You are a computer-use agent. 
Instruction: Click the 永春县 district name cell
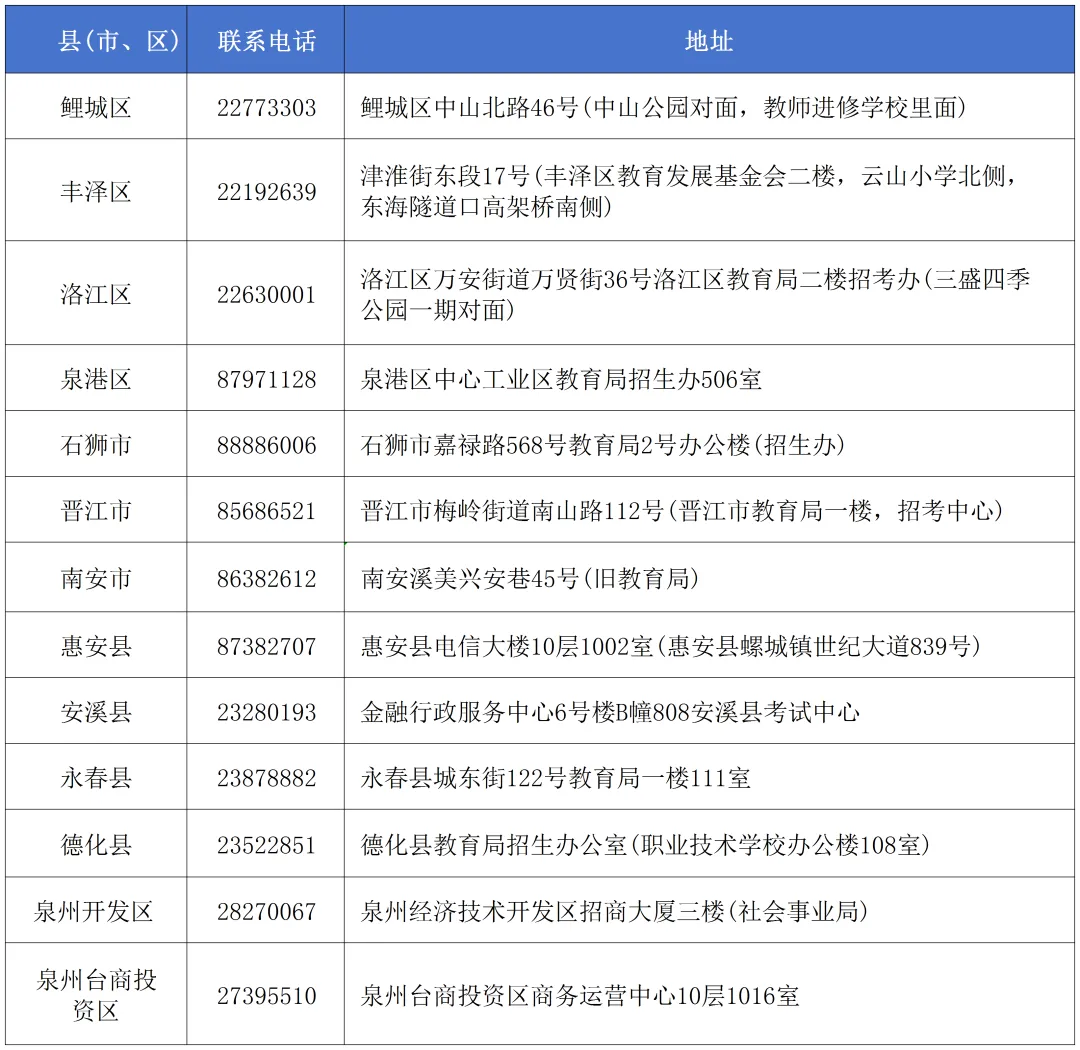[x=95, y=777]
